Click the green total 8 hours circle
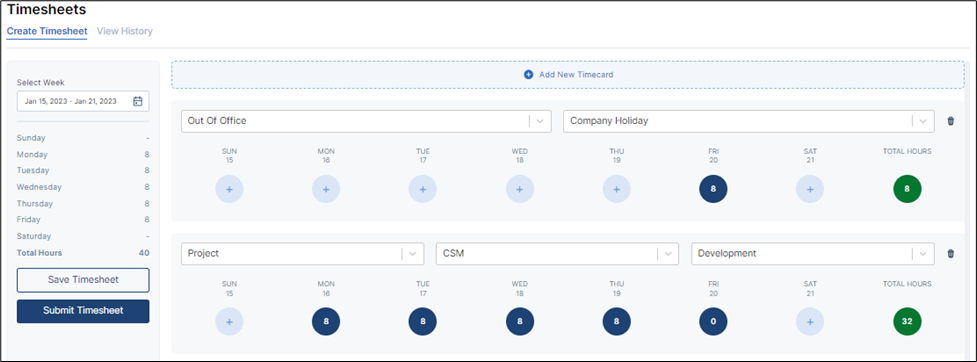This screenshot has height=362, width=977. point(907,189)
